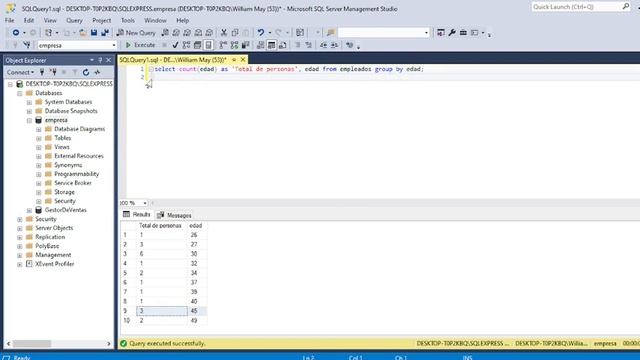
Task: Click the Properties wrench icon
Action: point(452,33)
